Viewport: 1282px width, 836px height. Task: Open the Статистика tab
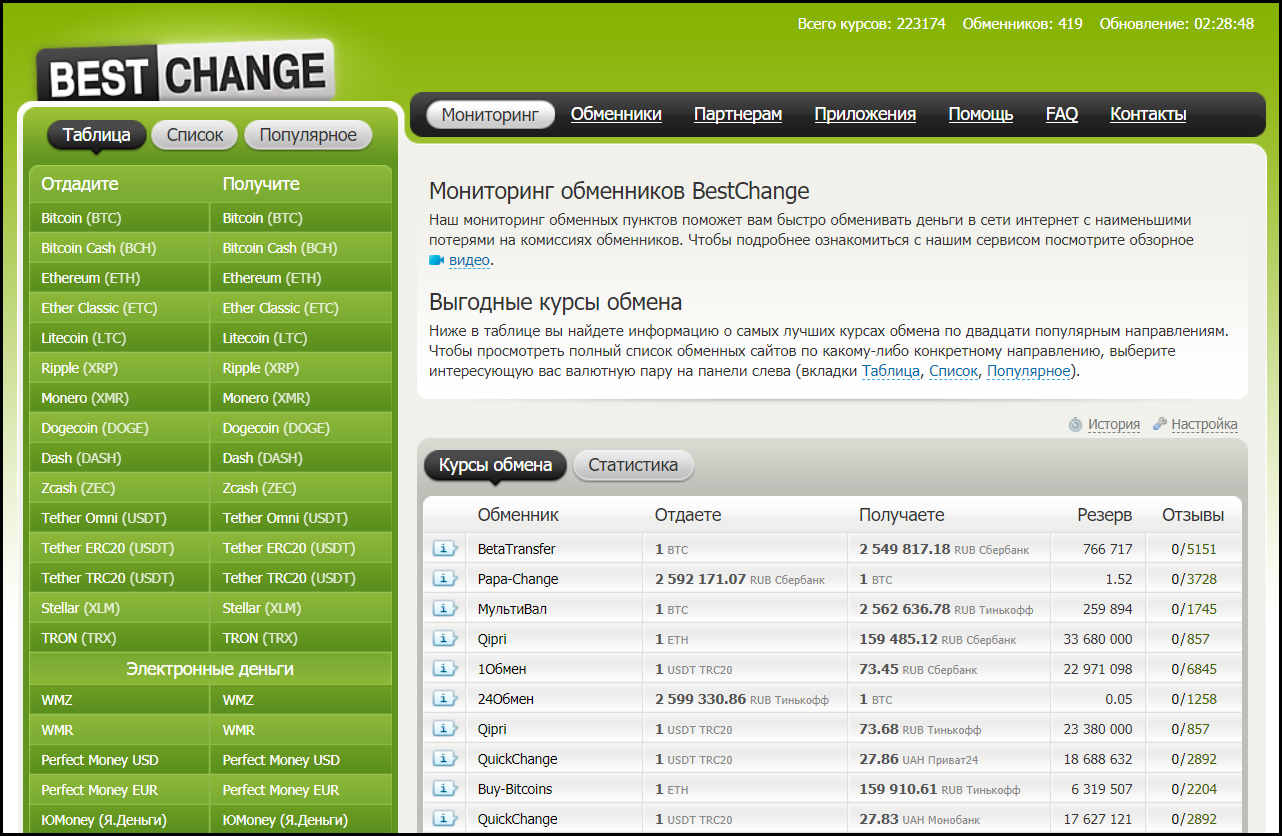[x=633, y=465]
